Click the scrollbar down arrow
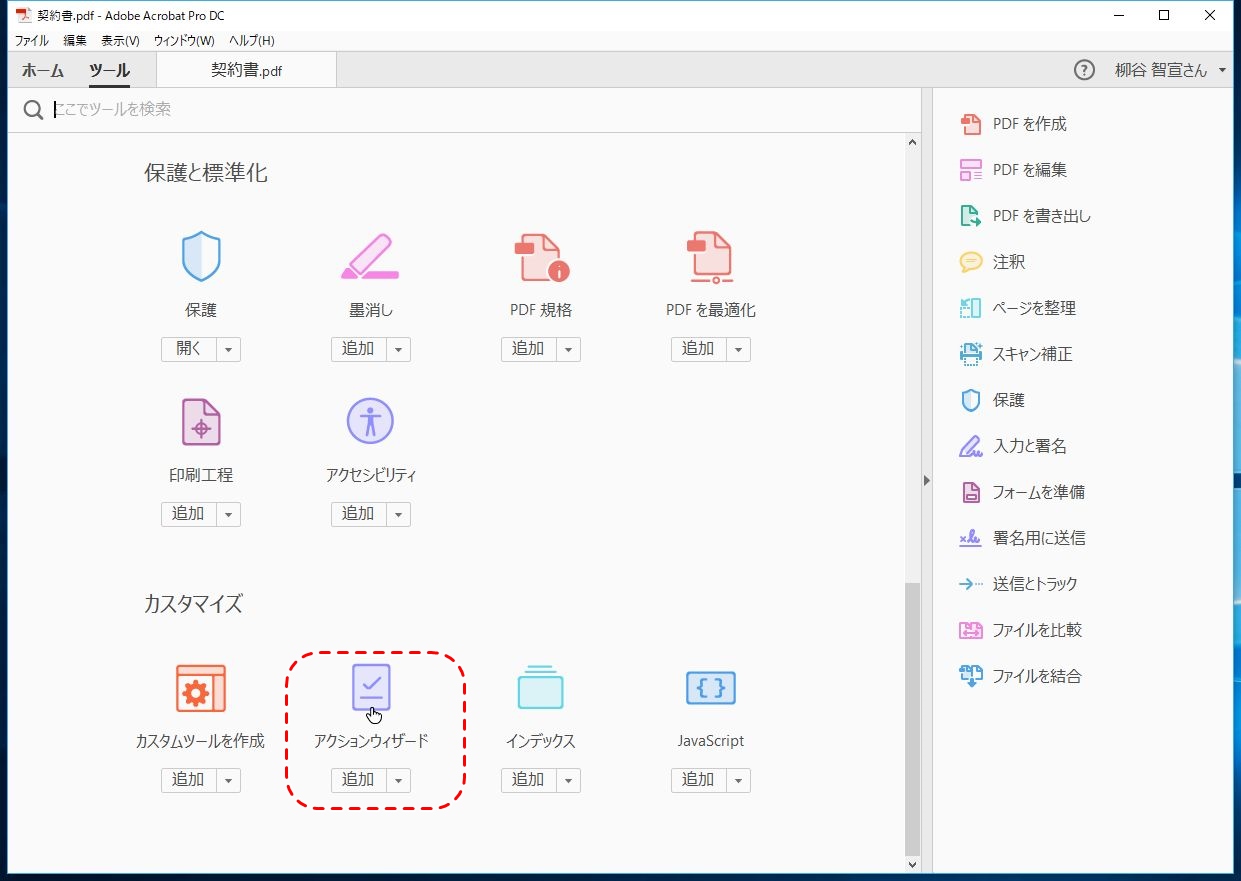The height and width of the screenshot is (881, 1241). click(x=912, y=864)
